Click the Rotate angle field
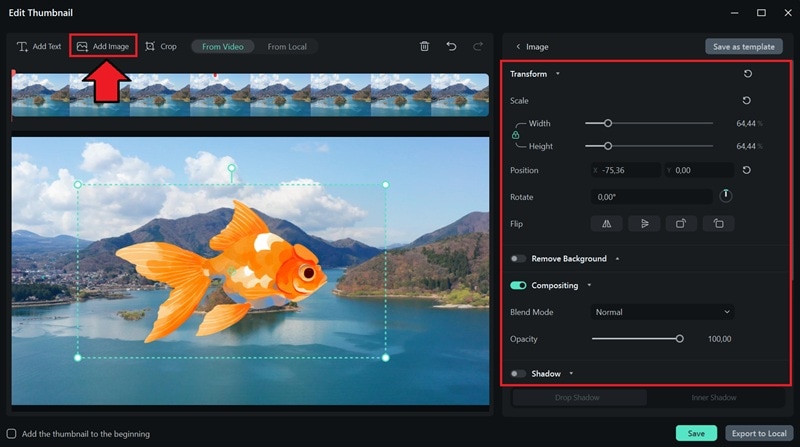The height and width of the screenshot is (447, 800). click(x=651, y=197)
